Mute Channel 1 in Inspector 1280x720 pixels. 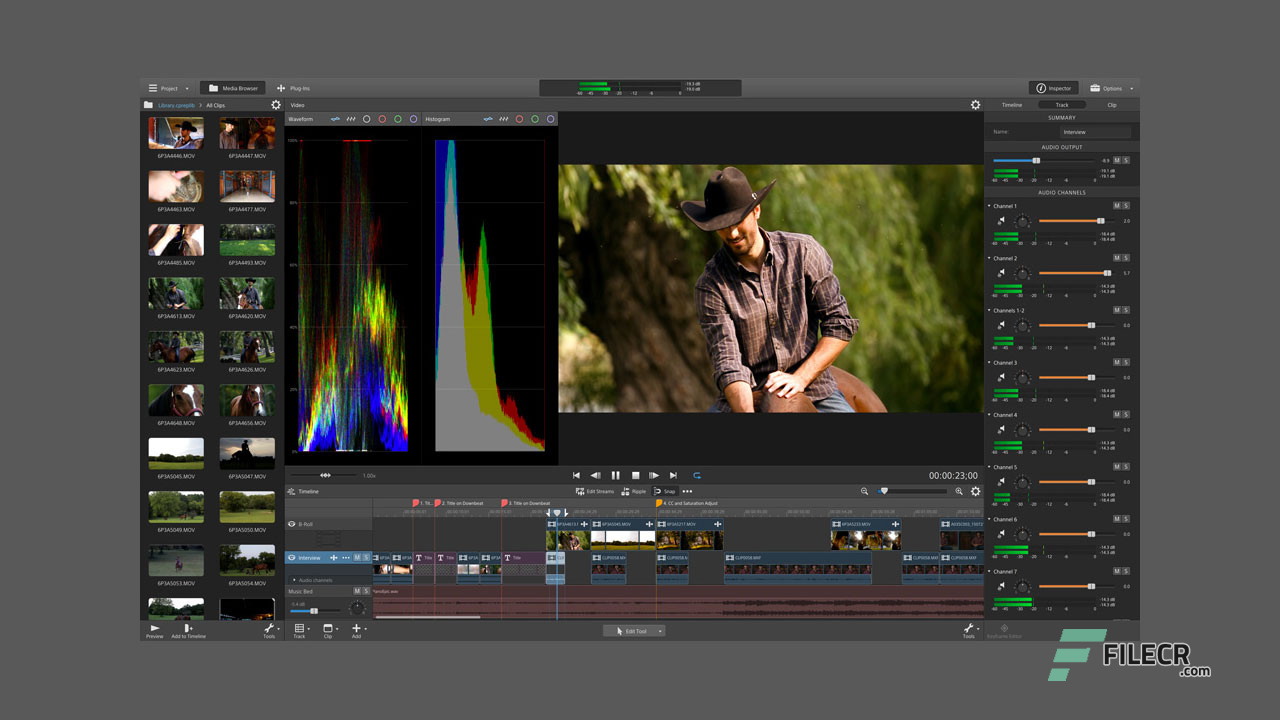click(x=1116, y=206)
